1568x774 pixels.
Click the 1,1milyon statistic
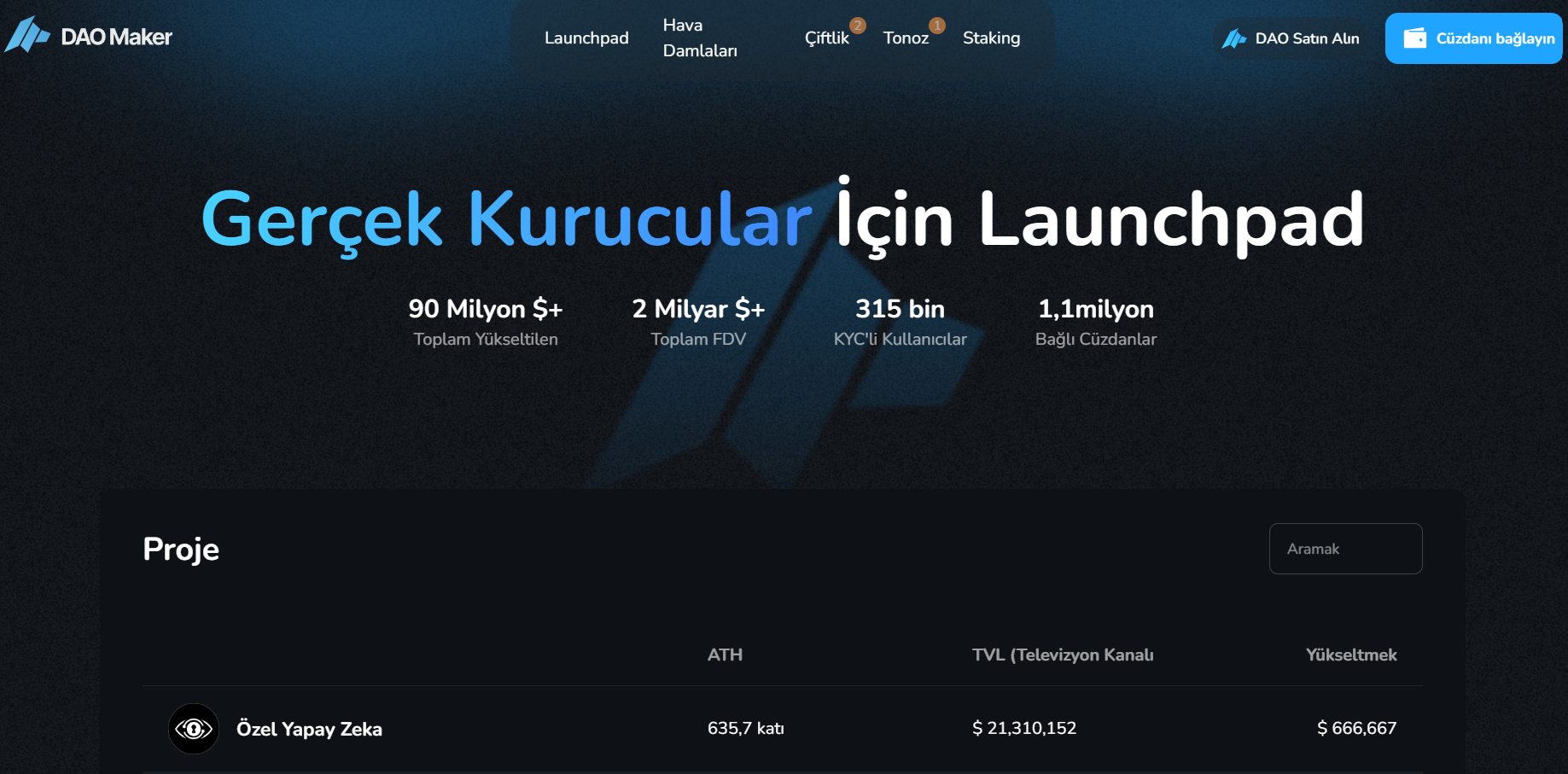[x=1096, y=309]
